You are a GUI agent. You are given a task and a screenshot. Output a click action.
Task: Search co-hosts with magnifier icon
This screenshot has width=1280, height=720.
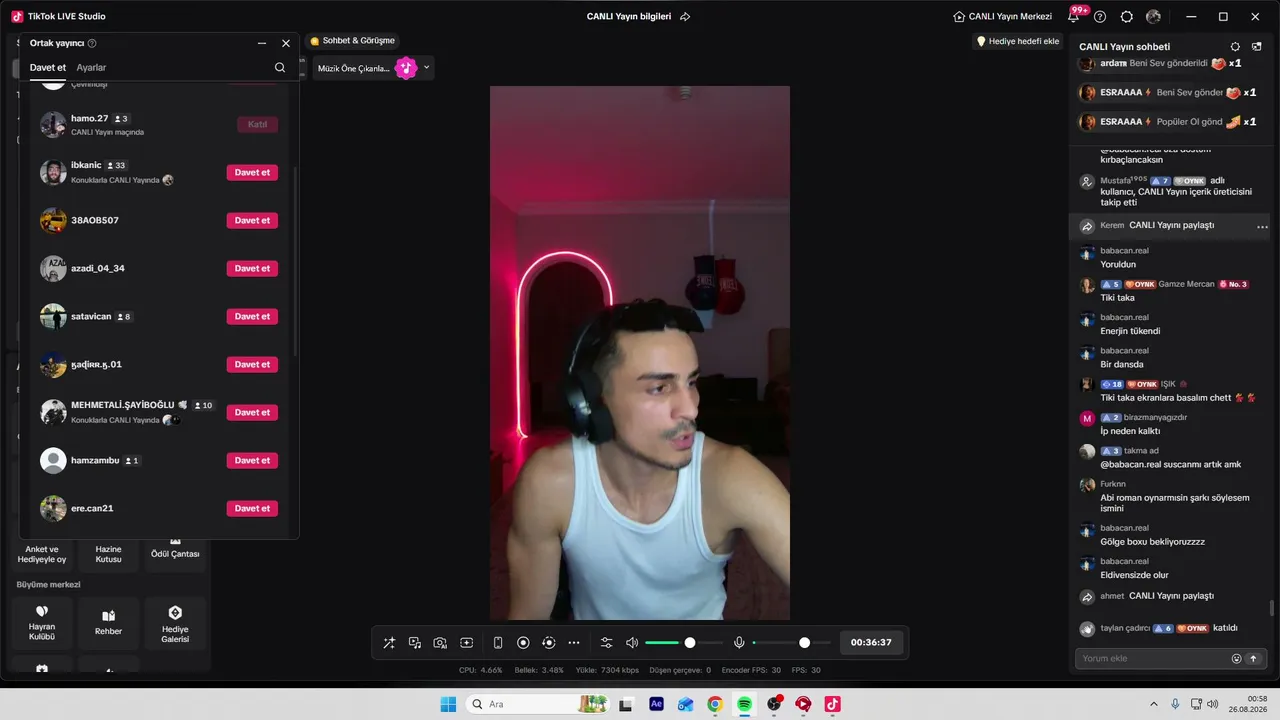(280, 68)
